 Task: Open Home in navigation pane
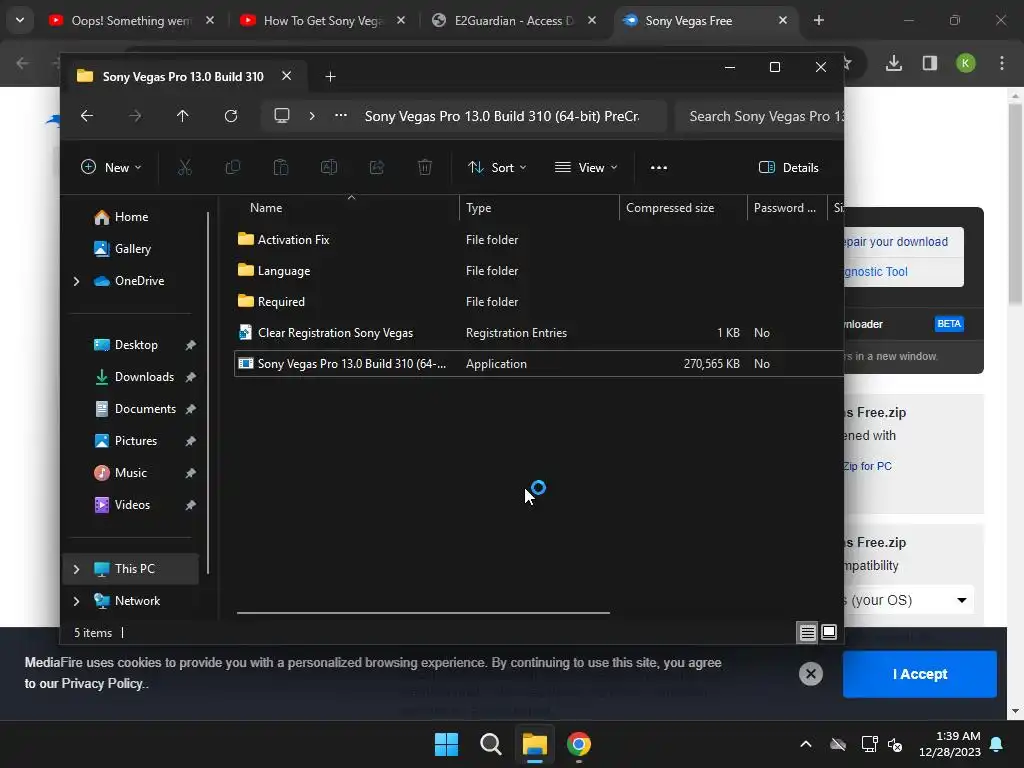pyautogui.click(x=131, y=217)
